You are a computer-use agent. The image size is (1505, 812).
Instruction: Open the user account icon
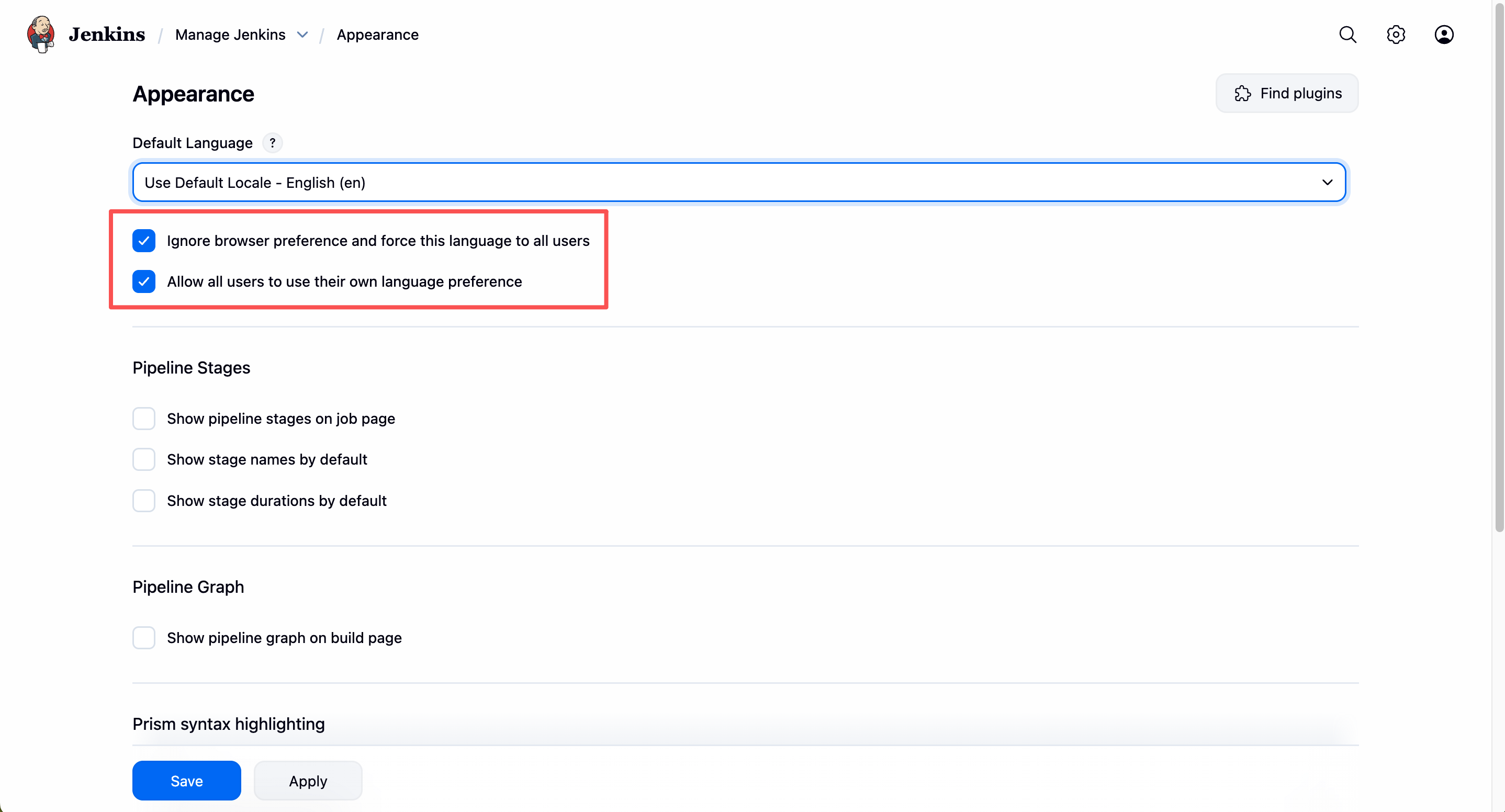[x=1443, y=35]
